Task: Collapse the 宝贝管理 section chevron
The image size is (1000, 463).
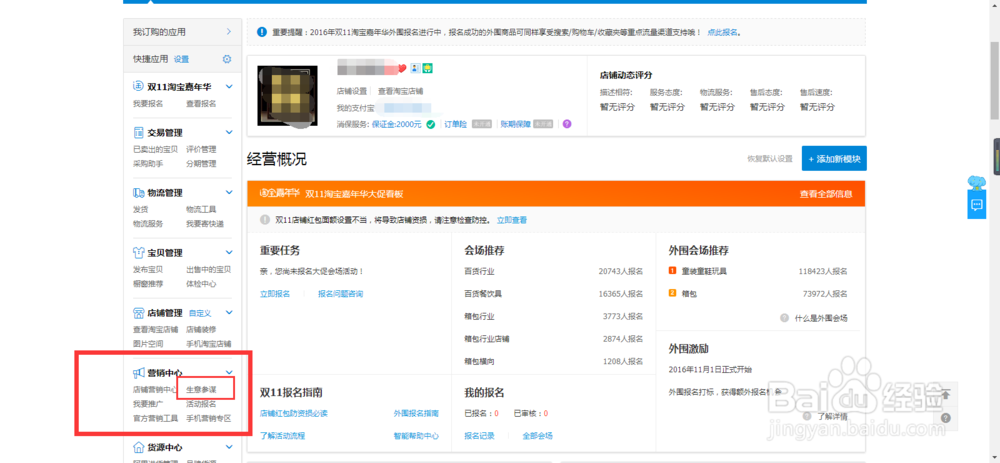Action: [230, 253]
